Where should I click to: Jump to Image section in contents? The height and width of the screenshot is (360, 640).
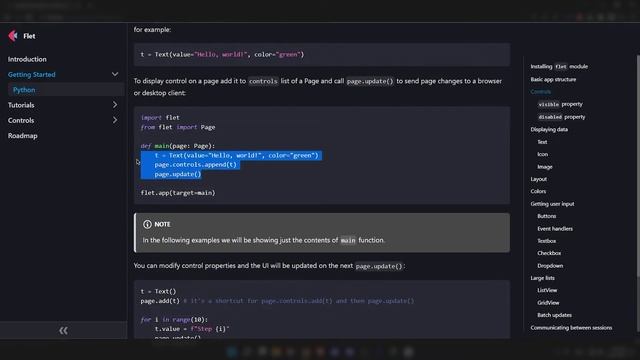click(544, 167)
